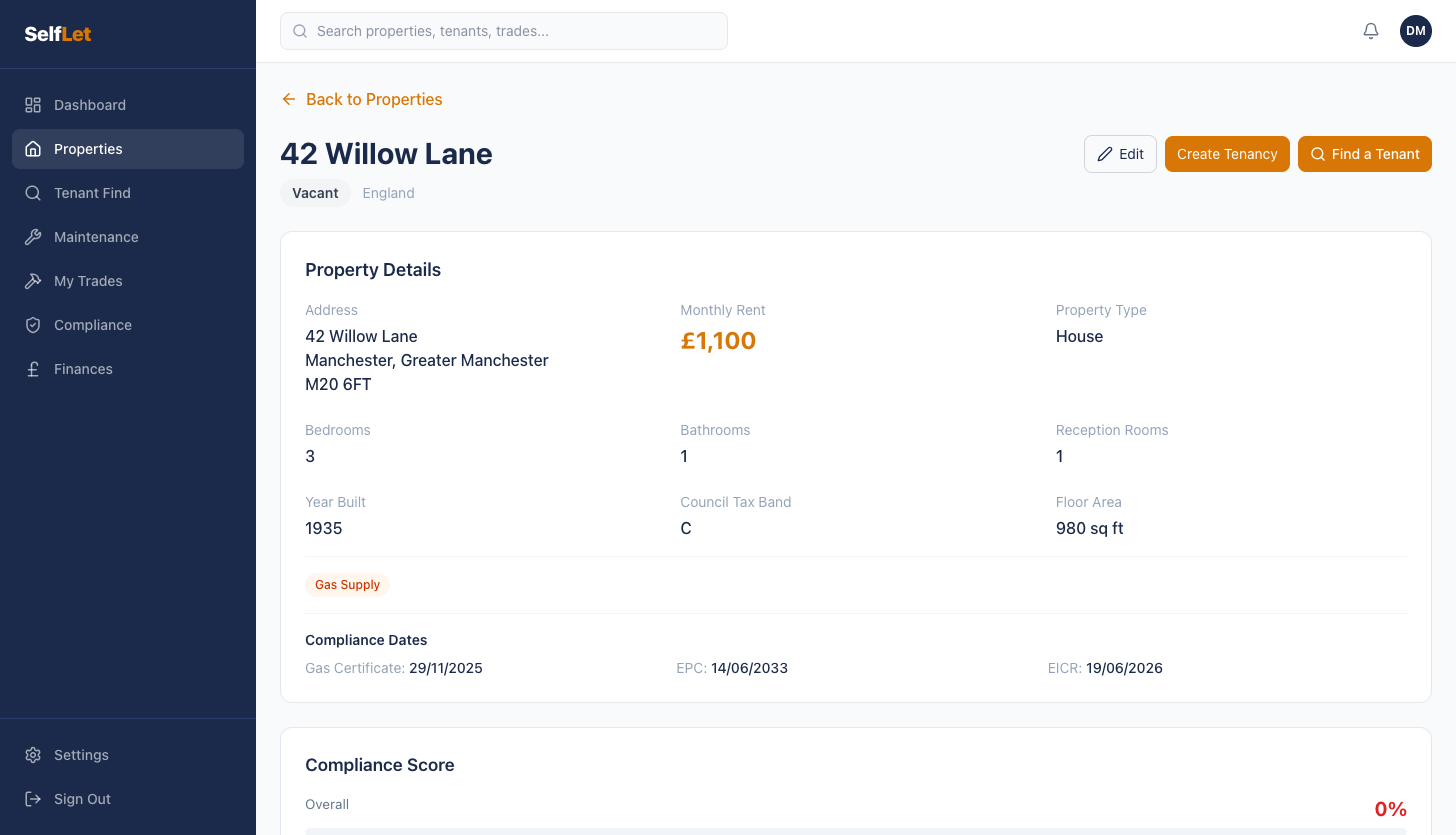Click the notification bell icon
The image size is (1456, 835).
pyautogui.click(x=1371, y=31)
